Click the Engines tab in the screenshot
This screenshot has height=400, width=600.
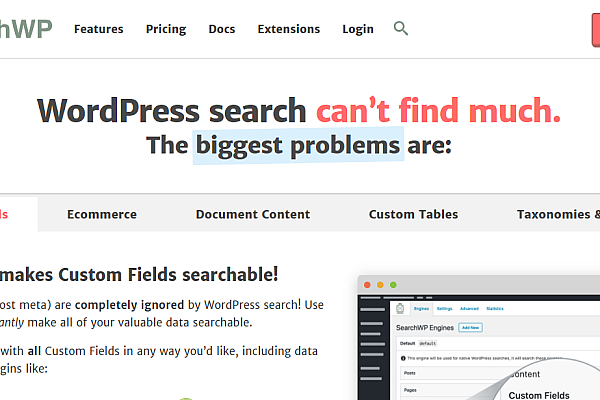[421, 309]
